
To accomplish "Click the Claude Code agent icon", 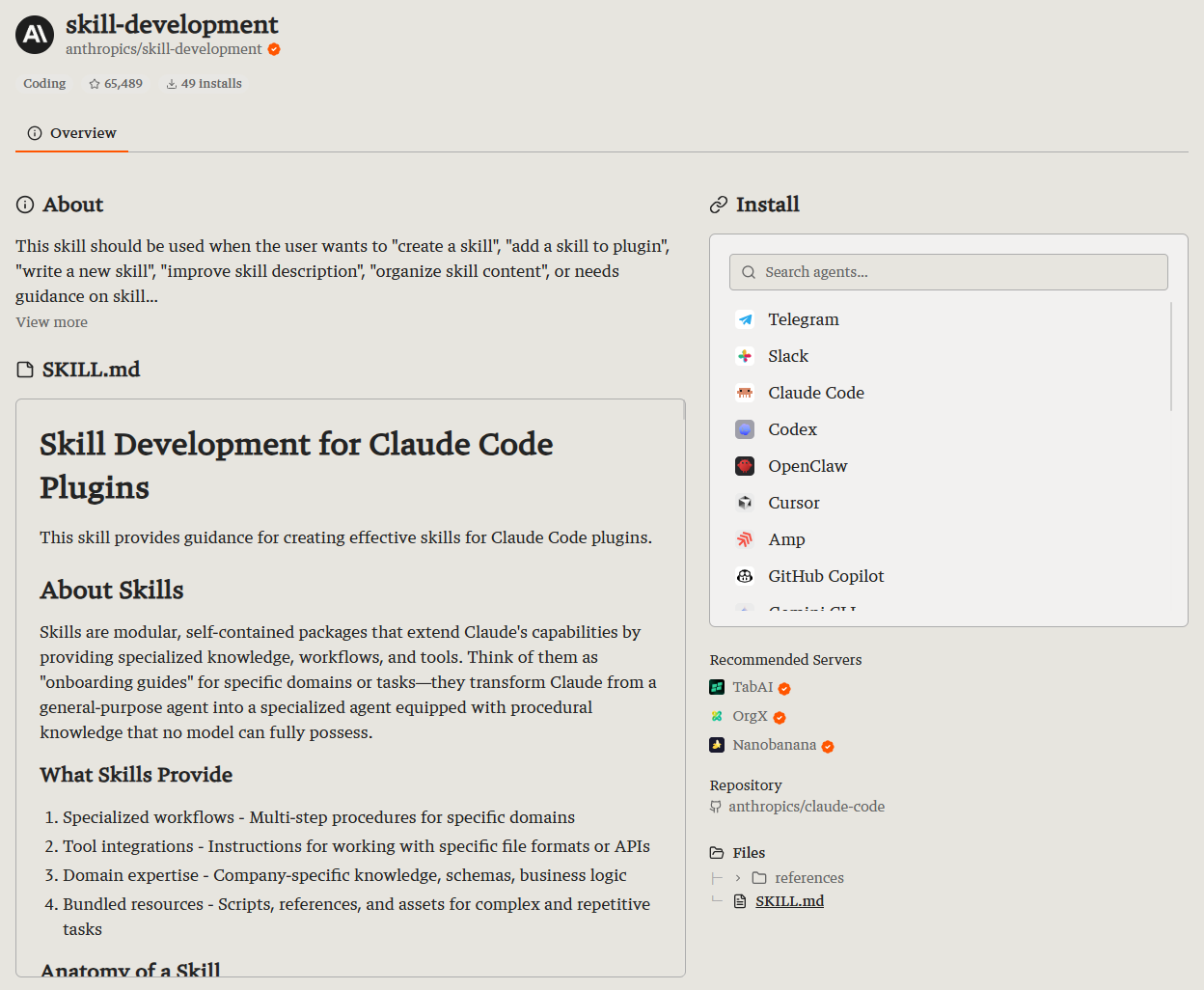I will 745,393.
